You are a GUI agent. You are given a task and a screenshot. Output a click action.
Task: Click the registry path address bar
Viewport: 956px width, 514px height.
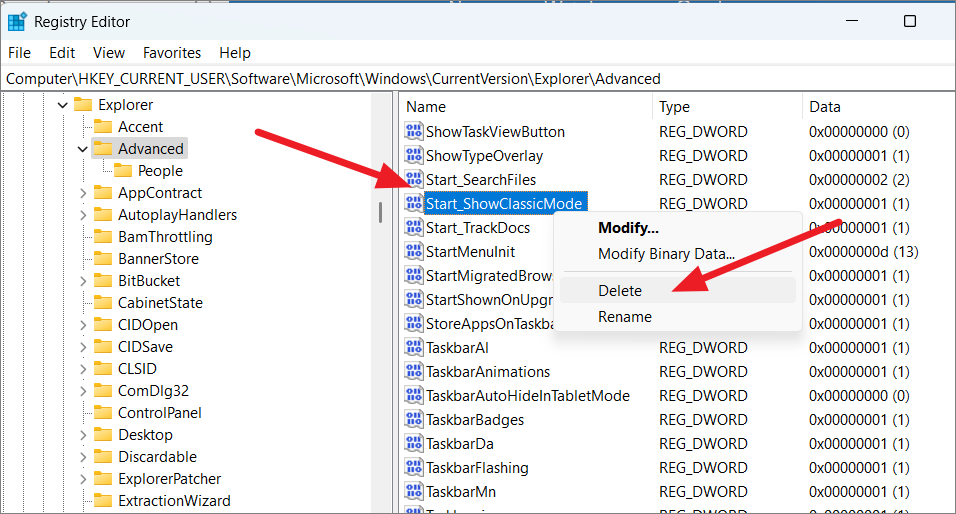pyautogui.click(x=478, y=79)
